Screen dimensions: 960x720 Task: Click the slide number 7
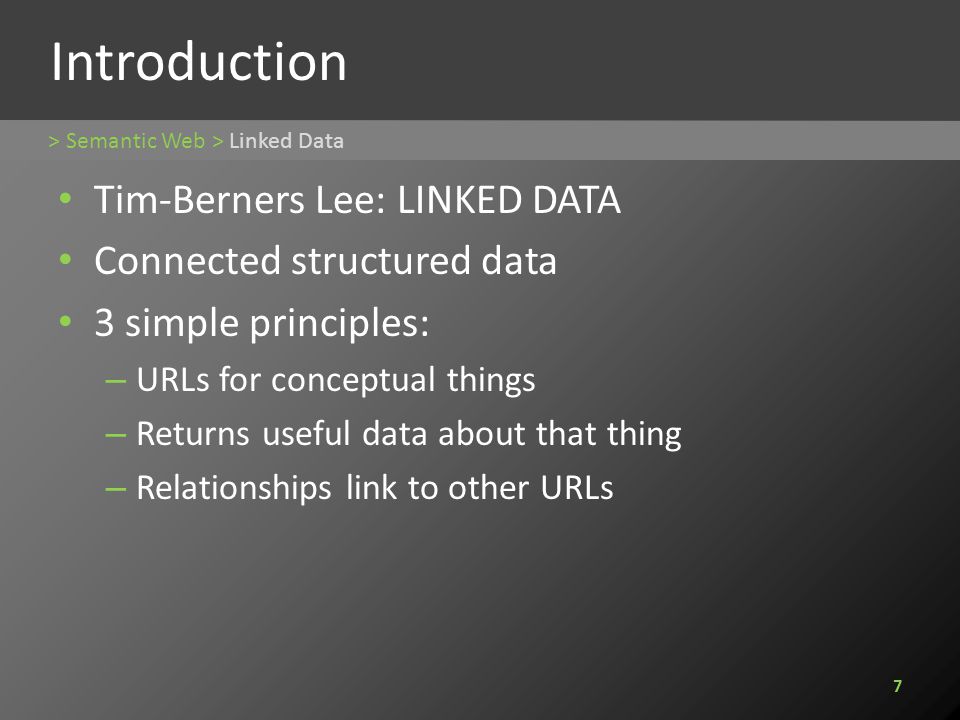898,686
